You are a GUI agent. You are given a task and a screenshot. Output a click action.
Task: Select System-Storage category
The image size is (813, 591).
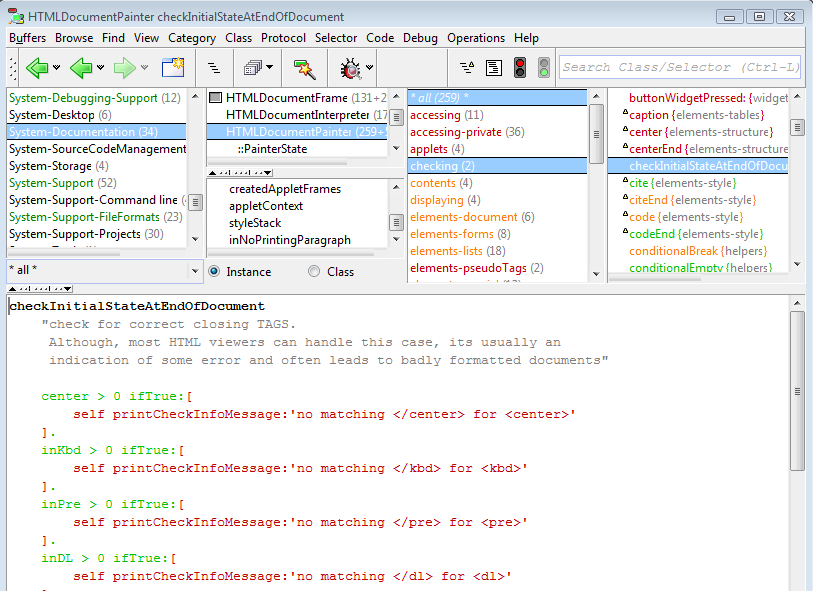(x=96, y=166)
